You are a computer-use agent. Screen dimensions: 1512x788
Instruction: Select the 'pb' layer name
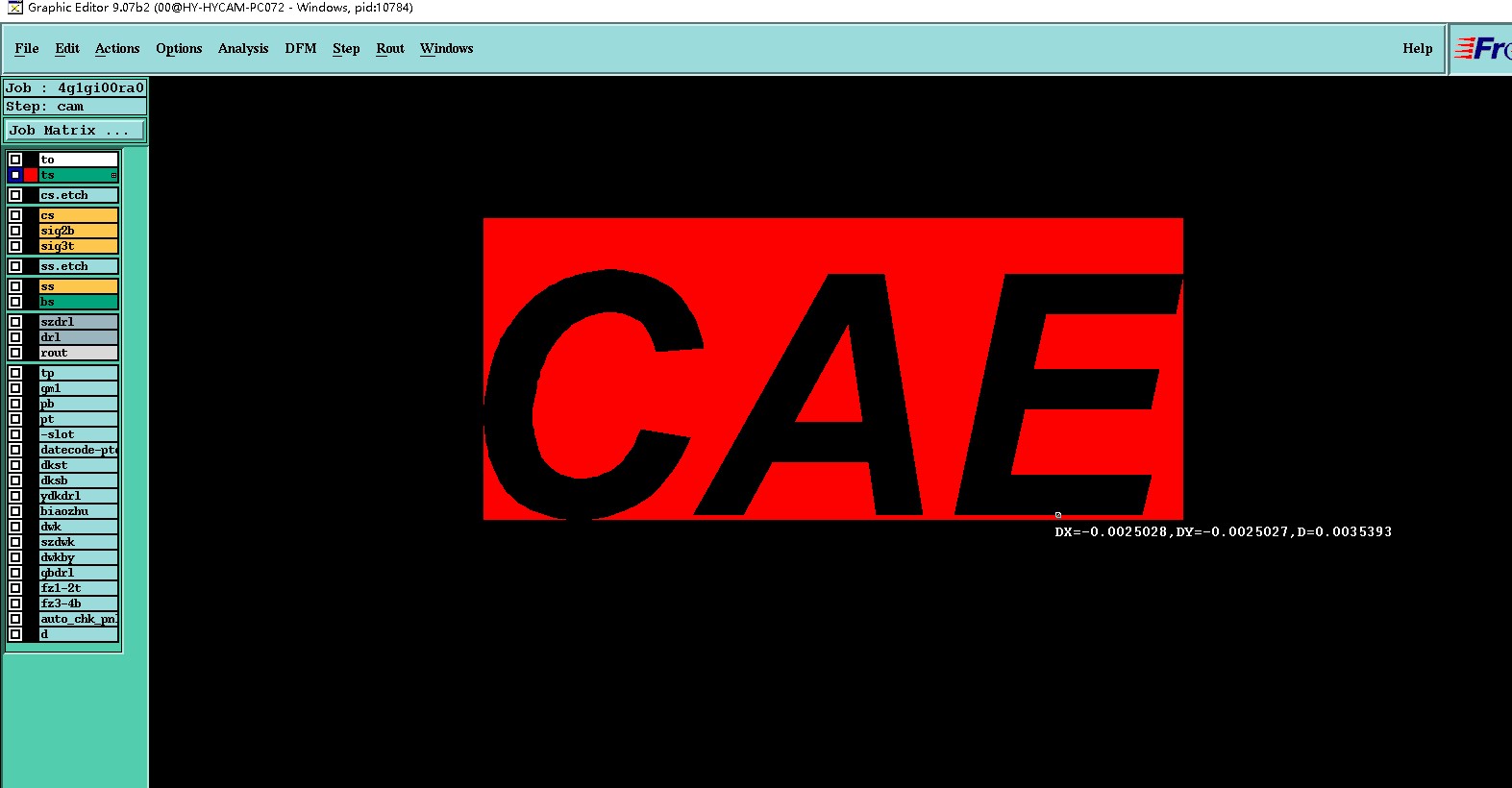click(79, 404)
